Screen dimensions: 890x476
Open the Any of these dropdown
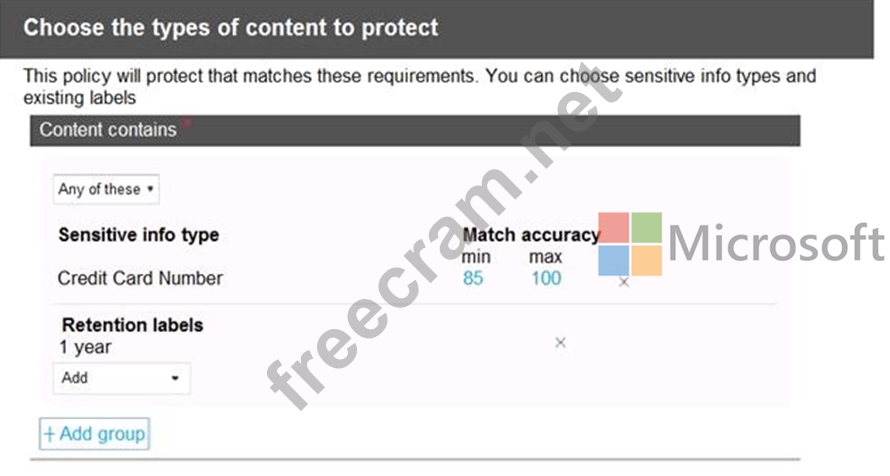click(106, 189)
